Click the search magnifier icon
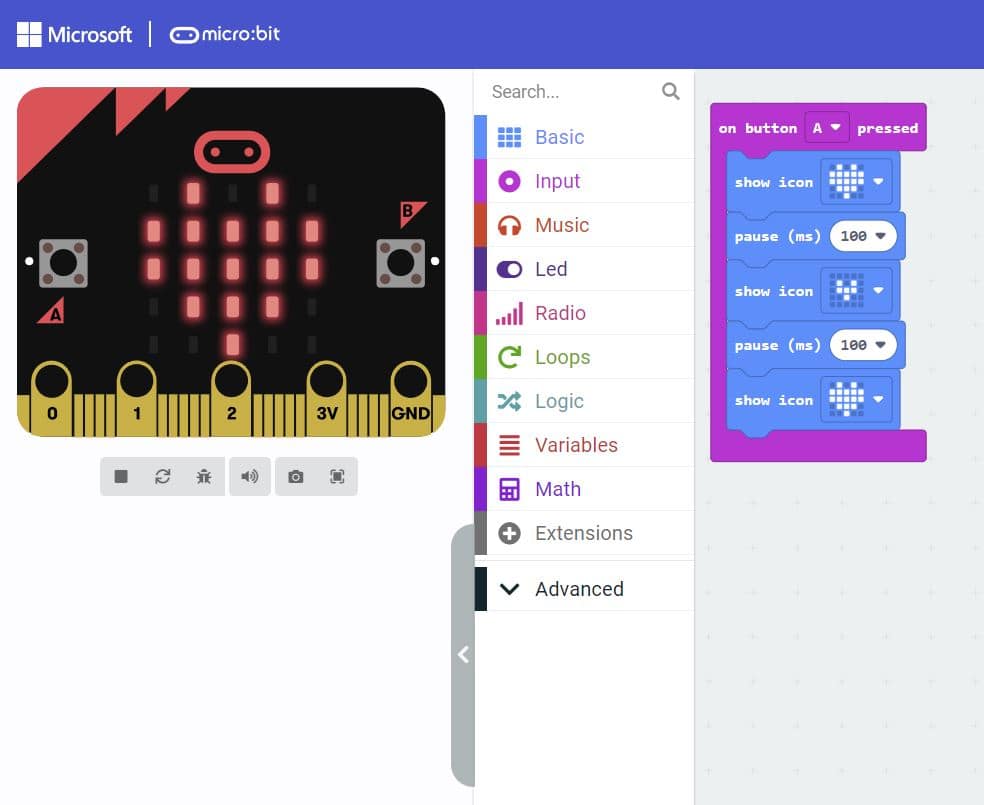The width and height of the screenshot is (984, 805). [x=670, y=91]
